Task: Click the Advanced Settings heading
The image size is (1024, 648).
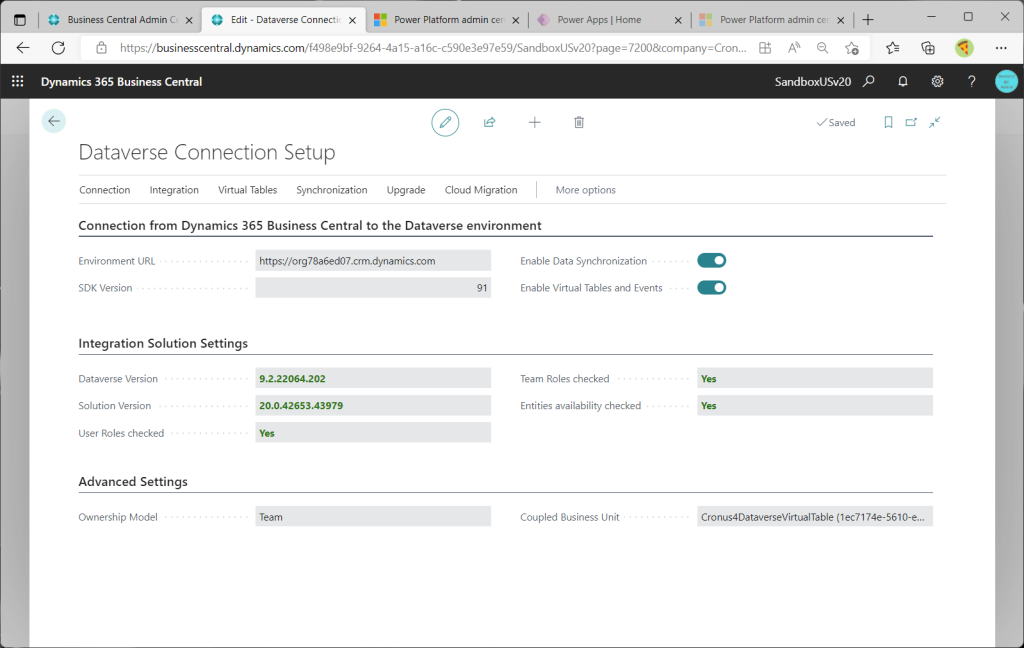Action: pos(133,481)
